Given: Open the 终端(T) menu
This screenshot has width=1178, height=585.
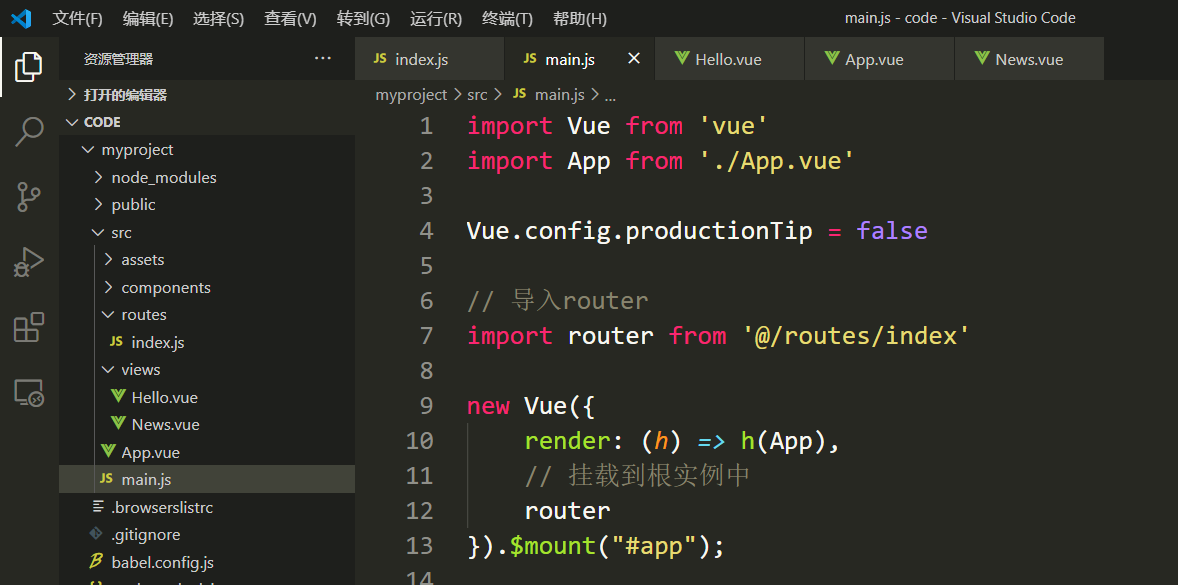Looking at the screenshot, I should pos(507,19).
